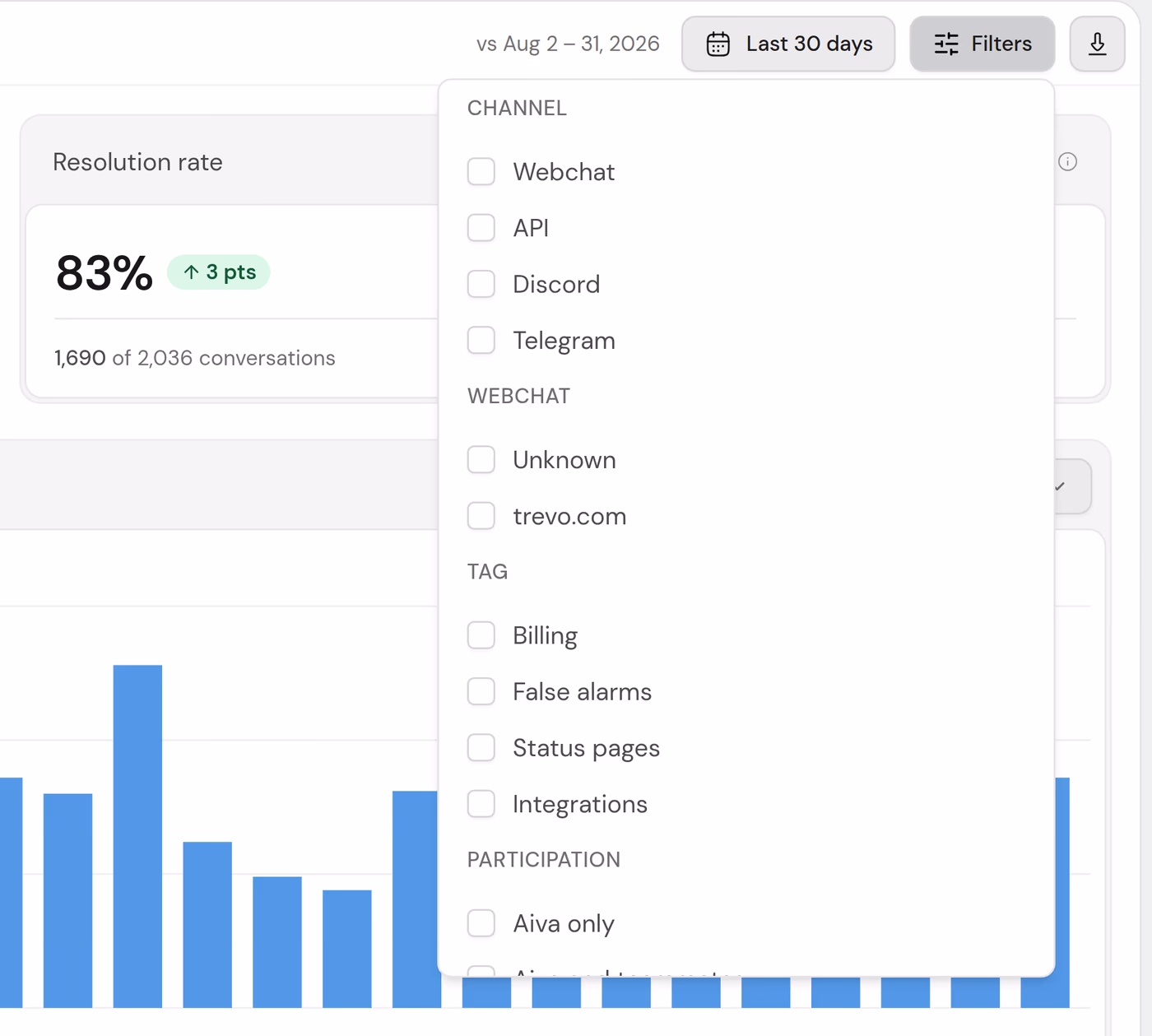Click the 83% resolution rate value
This screenshot has width=1152, height=1036.
tap(105, 273)
